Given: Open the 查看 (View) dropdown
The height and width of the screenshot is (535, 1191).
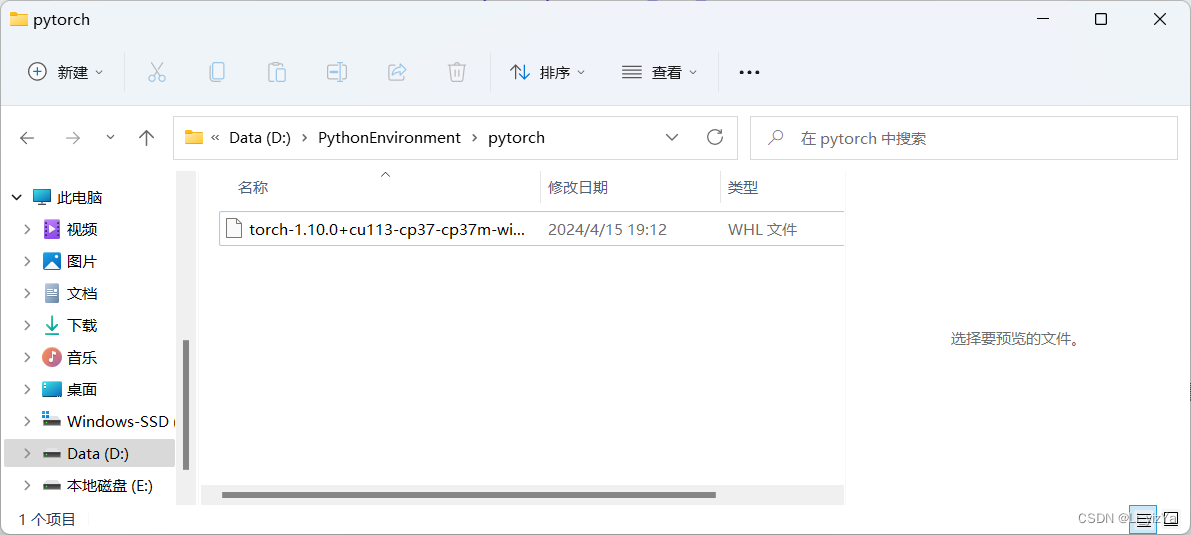Looking at the screenshot, I should coord(659,72).
